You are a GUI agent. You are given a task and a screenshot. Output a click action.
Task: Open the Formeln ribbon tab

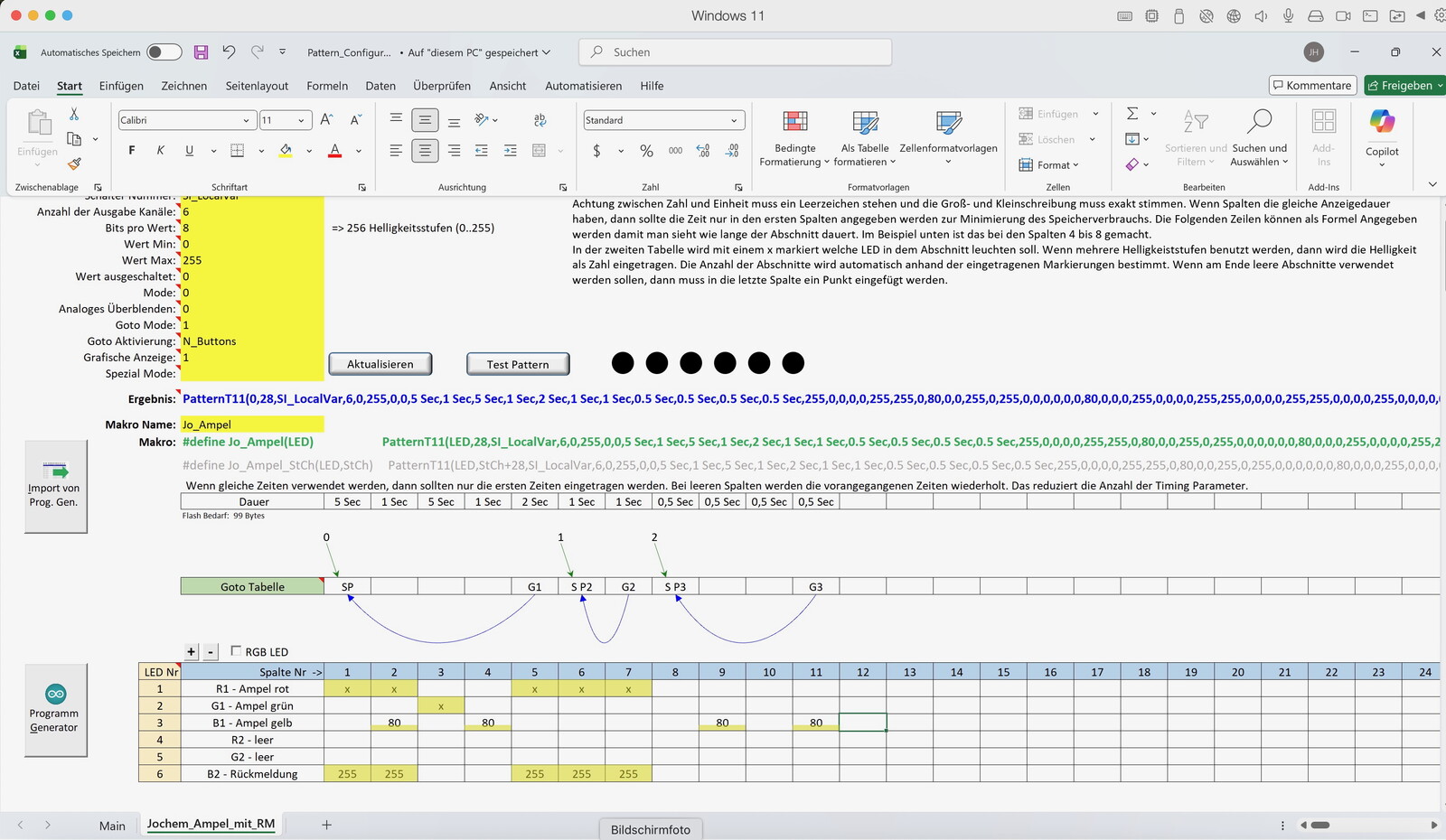click(x=327, y=86)
